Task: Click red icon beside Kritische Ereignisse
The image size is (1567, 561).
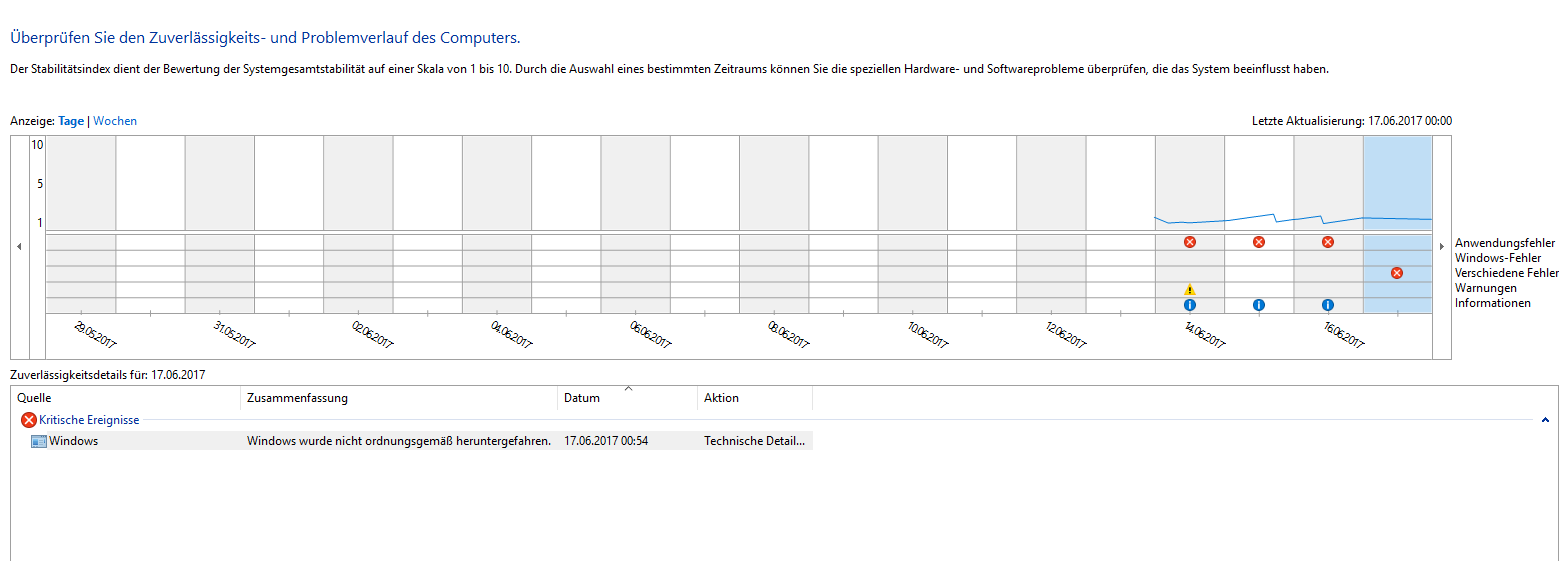Action: click(28, 420)
